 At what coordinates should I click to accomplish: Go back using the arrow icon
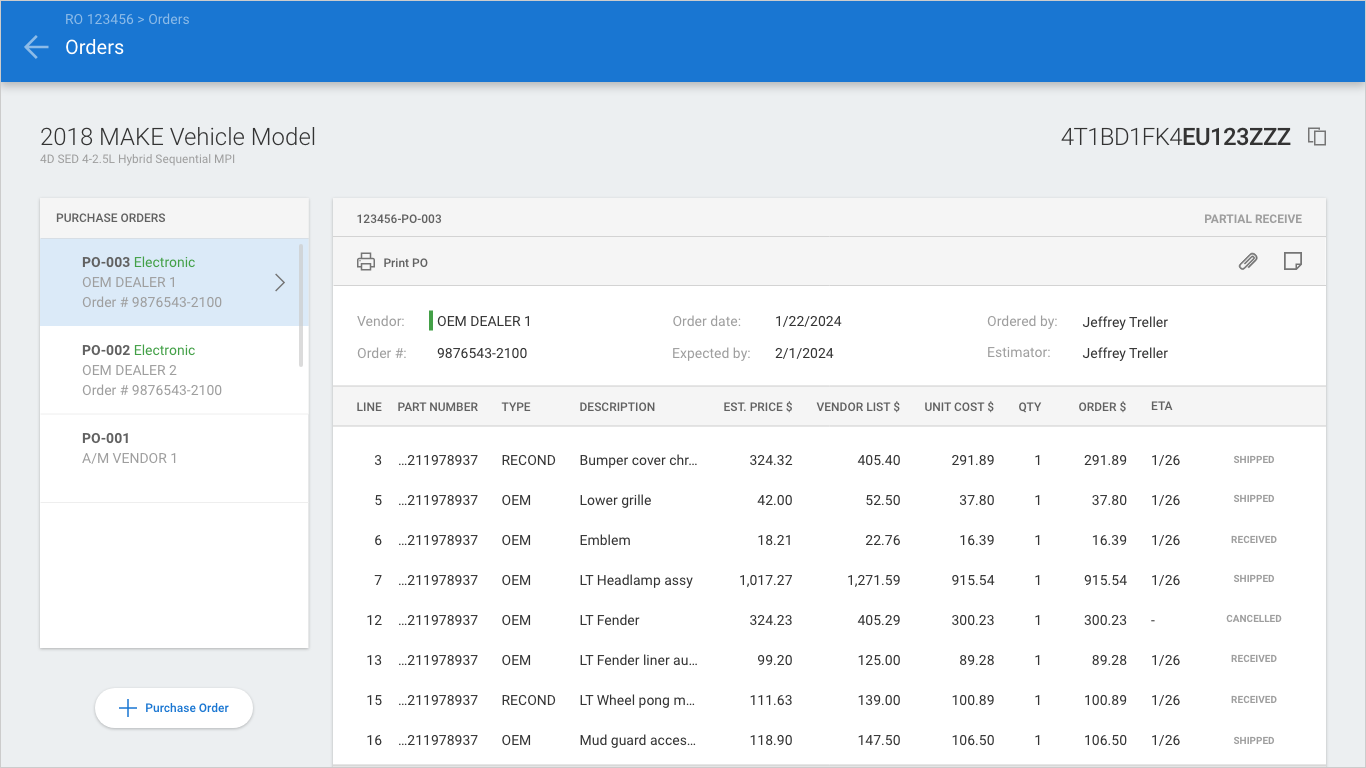click(x=36, y=47)
